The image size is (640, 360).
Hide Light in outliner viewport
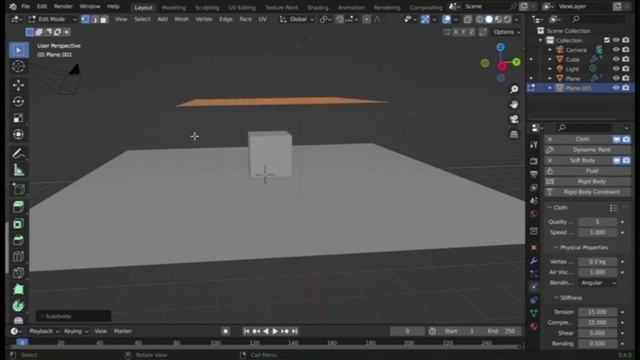click(616, 69)
